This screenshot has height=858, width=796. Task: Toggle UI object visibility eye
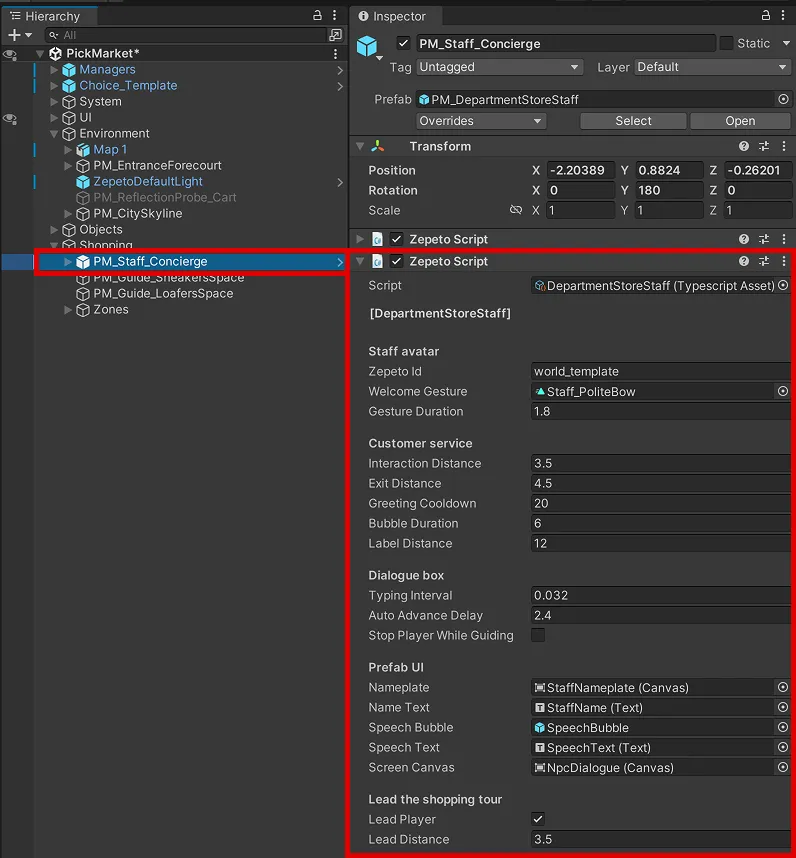[x=10, y=118]
